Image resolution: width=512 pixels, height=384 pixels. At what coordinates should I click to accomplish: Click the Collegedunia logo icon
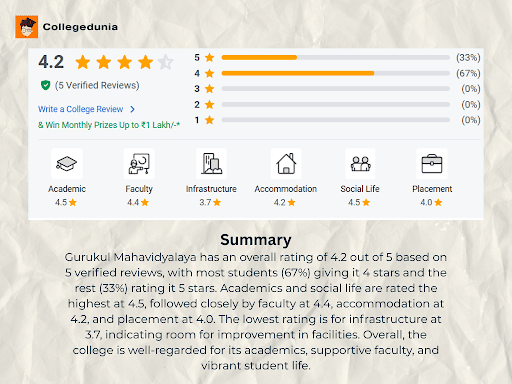tap(26, 27)
